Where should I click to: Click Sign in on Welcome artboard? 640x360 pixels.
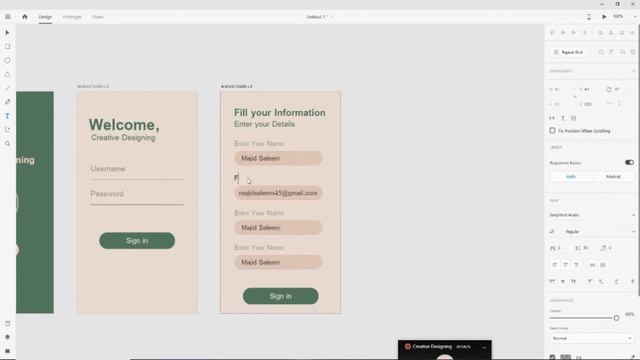click(x=137, y=241)
